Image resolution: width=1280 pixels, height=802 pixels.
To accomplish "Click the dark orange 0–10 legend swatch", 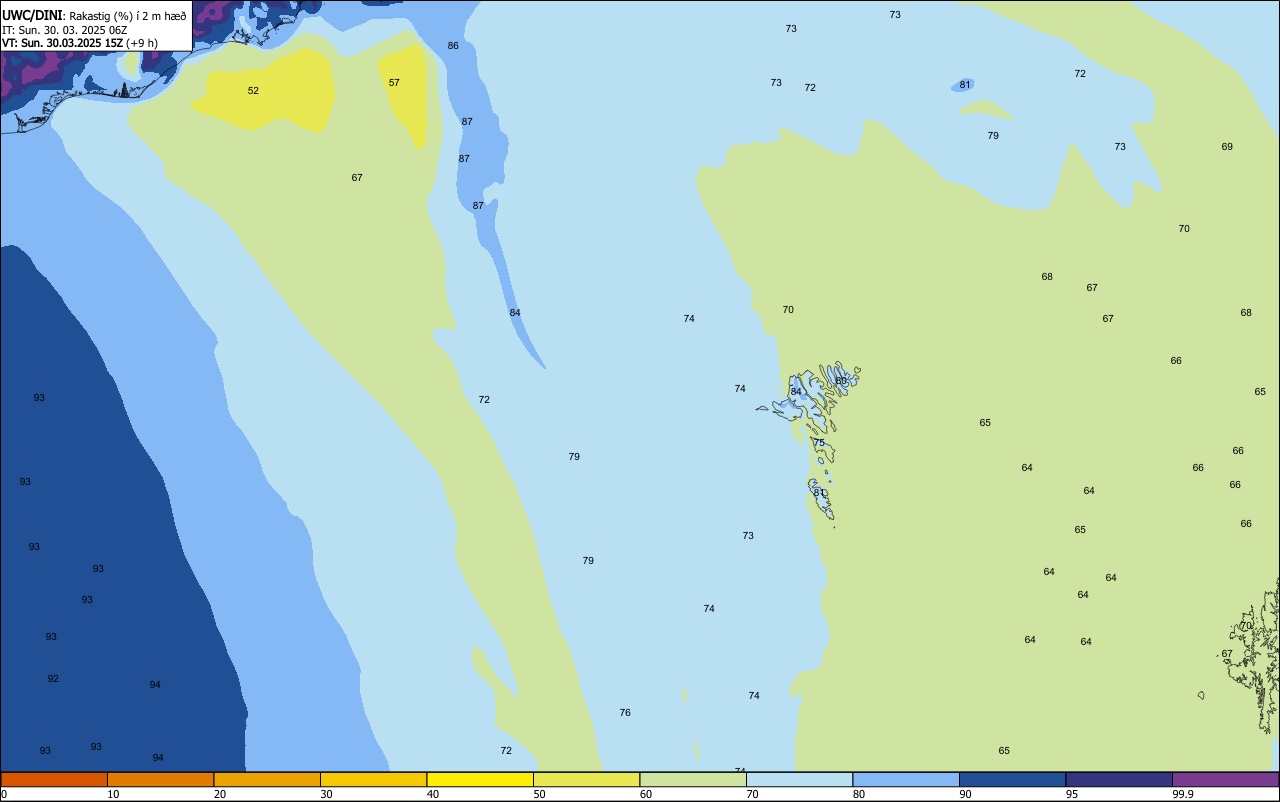I will pos(54,779).
